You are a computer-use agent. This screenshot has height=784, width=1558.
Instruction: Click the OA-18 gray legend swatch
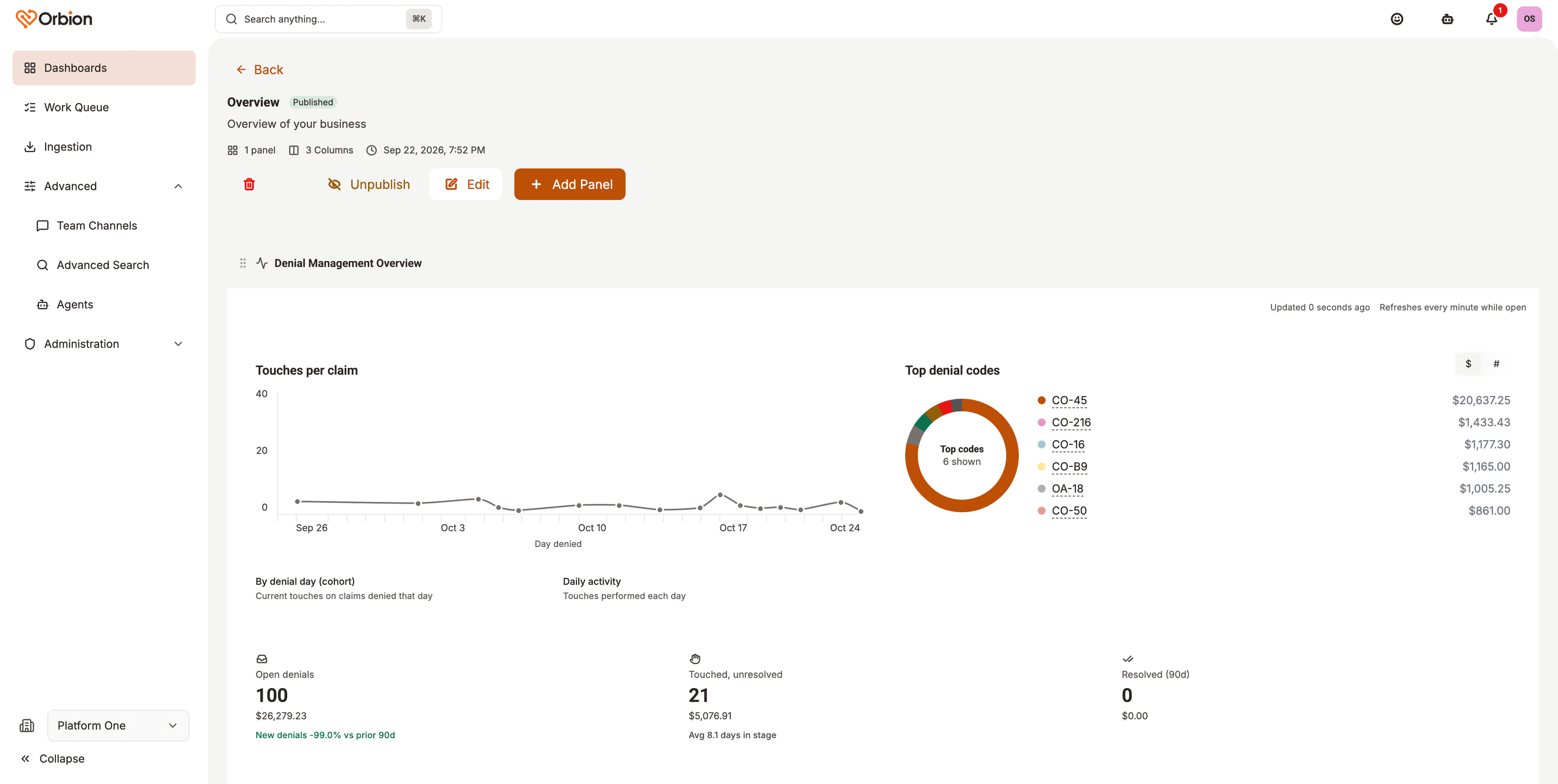pyautogui.click(x=1042, y=488)
